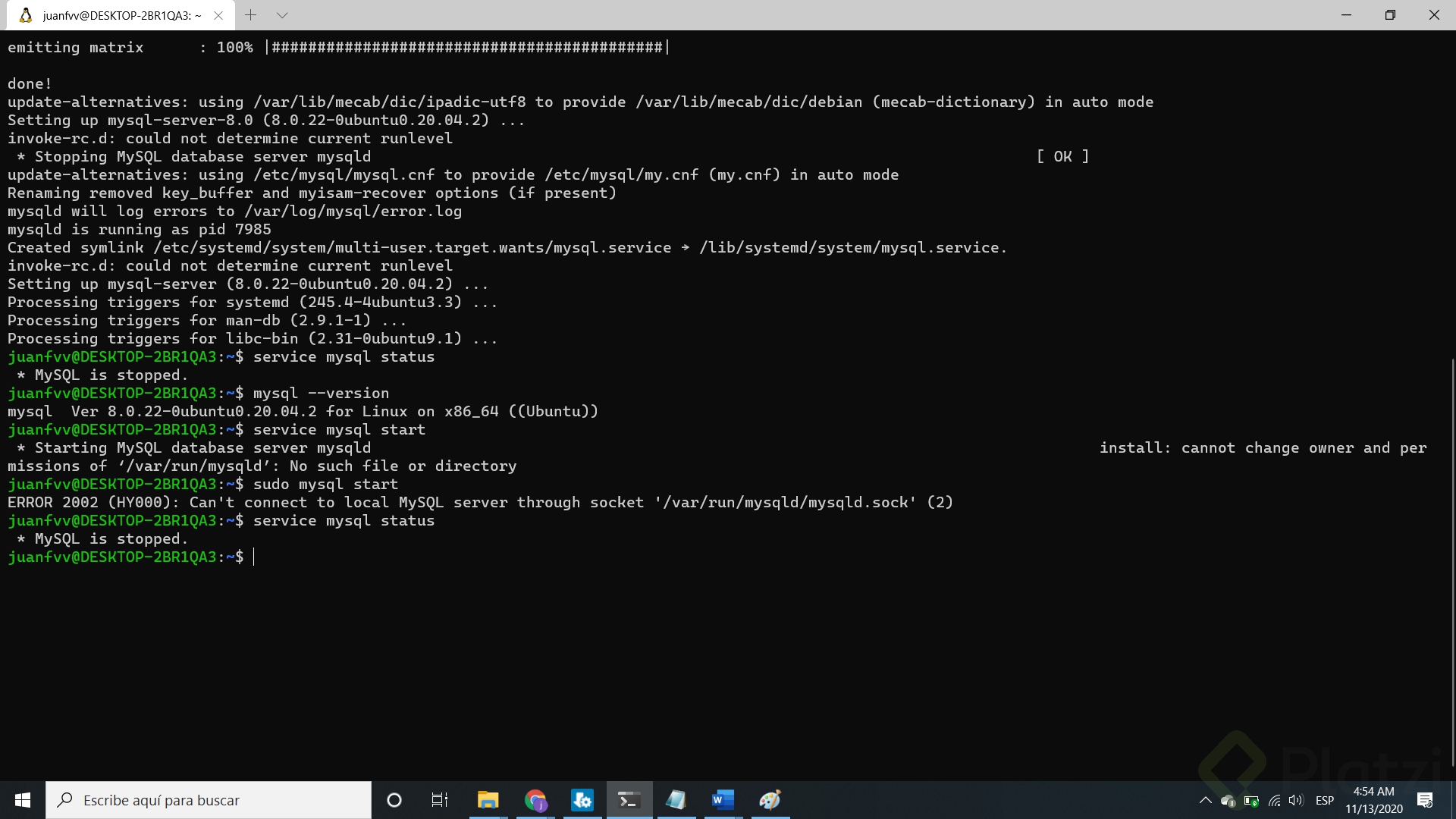Show hidden system tray icons
Viewport: 1456px width, 819px height.
[1205, 801]
